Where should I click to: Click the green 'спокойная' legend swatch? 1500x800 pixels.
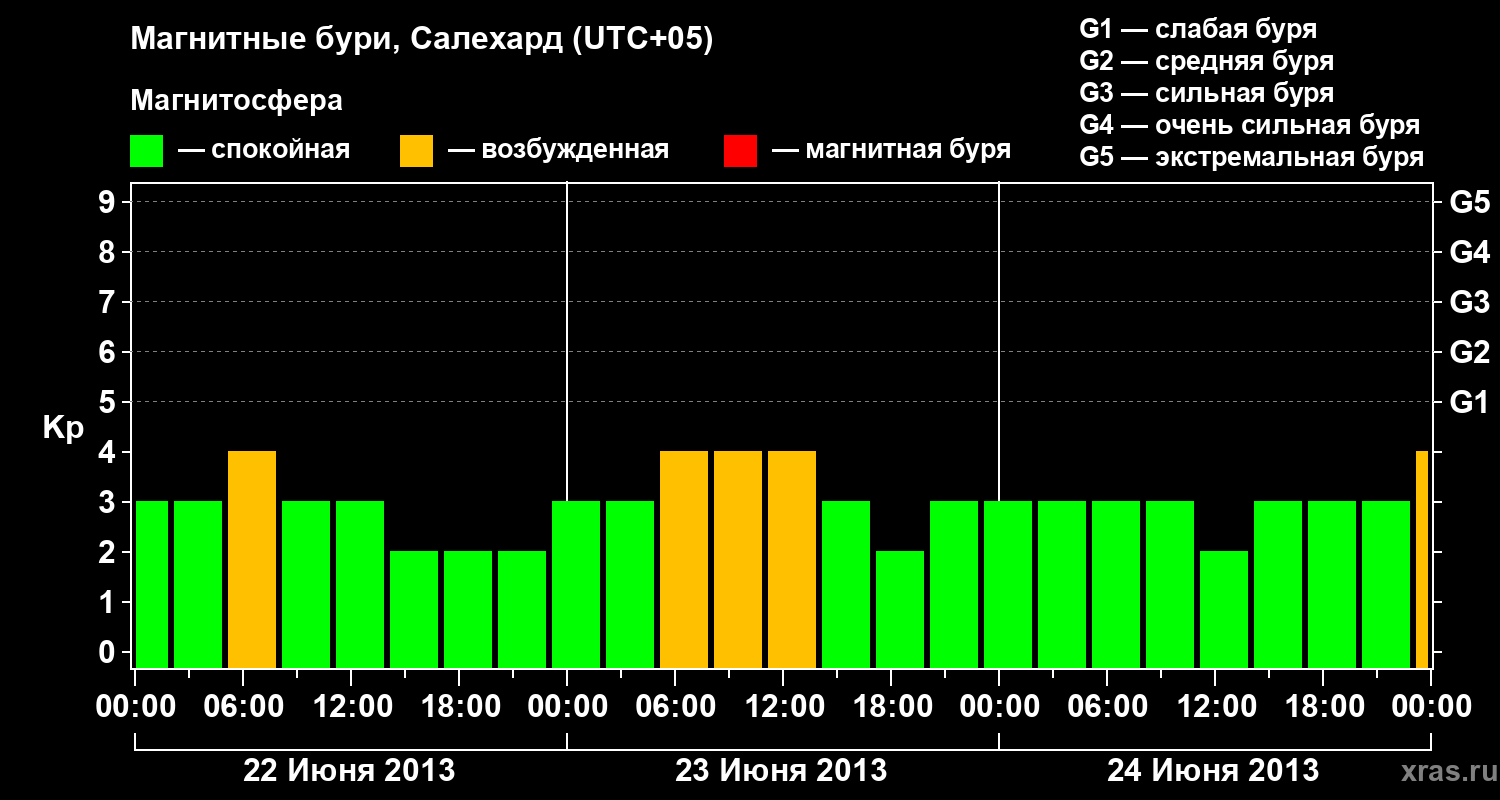[147, 151]
